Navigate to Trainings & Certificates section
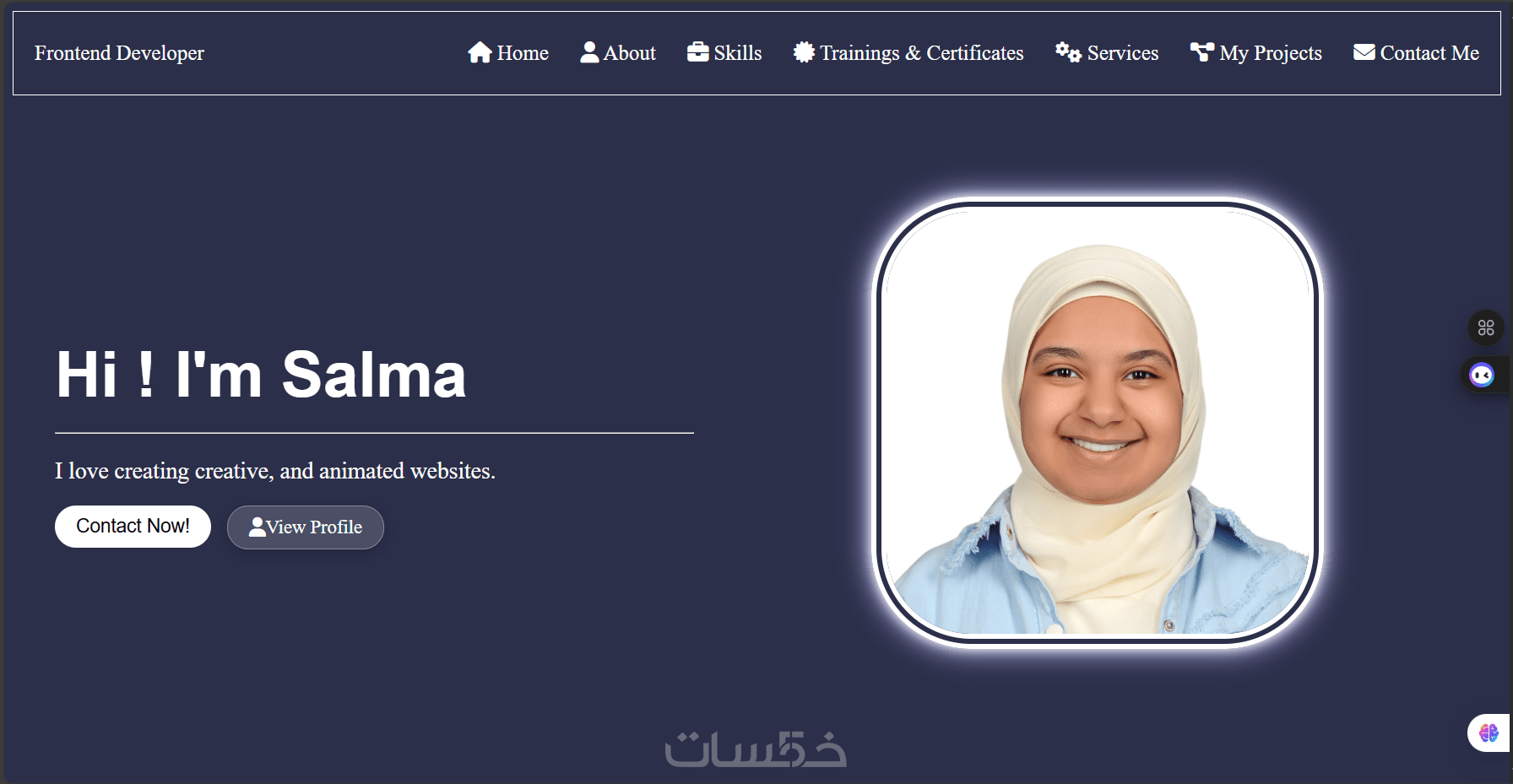This screenshot has width=1513, height=784. [x=908, y=52]
